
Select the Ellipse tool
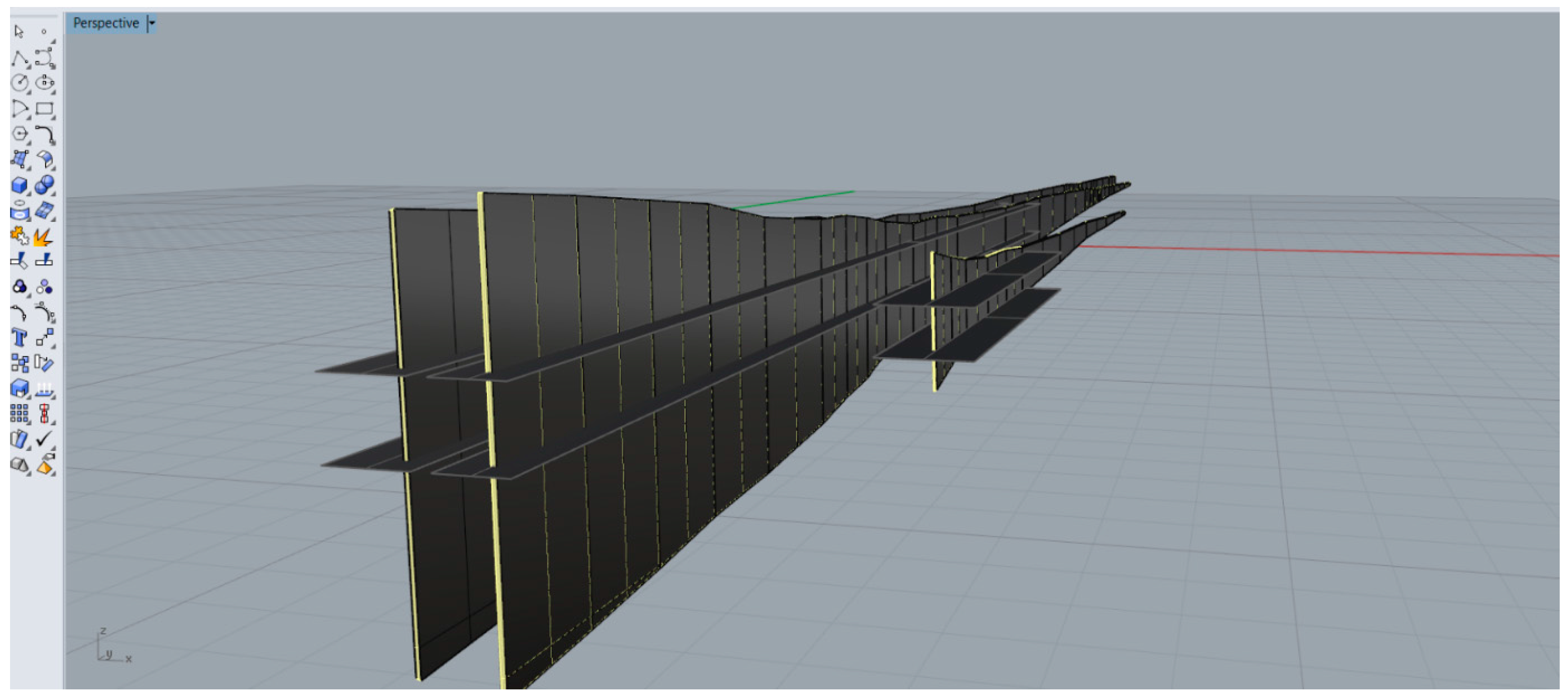click(x=45, y=83)
